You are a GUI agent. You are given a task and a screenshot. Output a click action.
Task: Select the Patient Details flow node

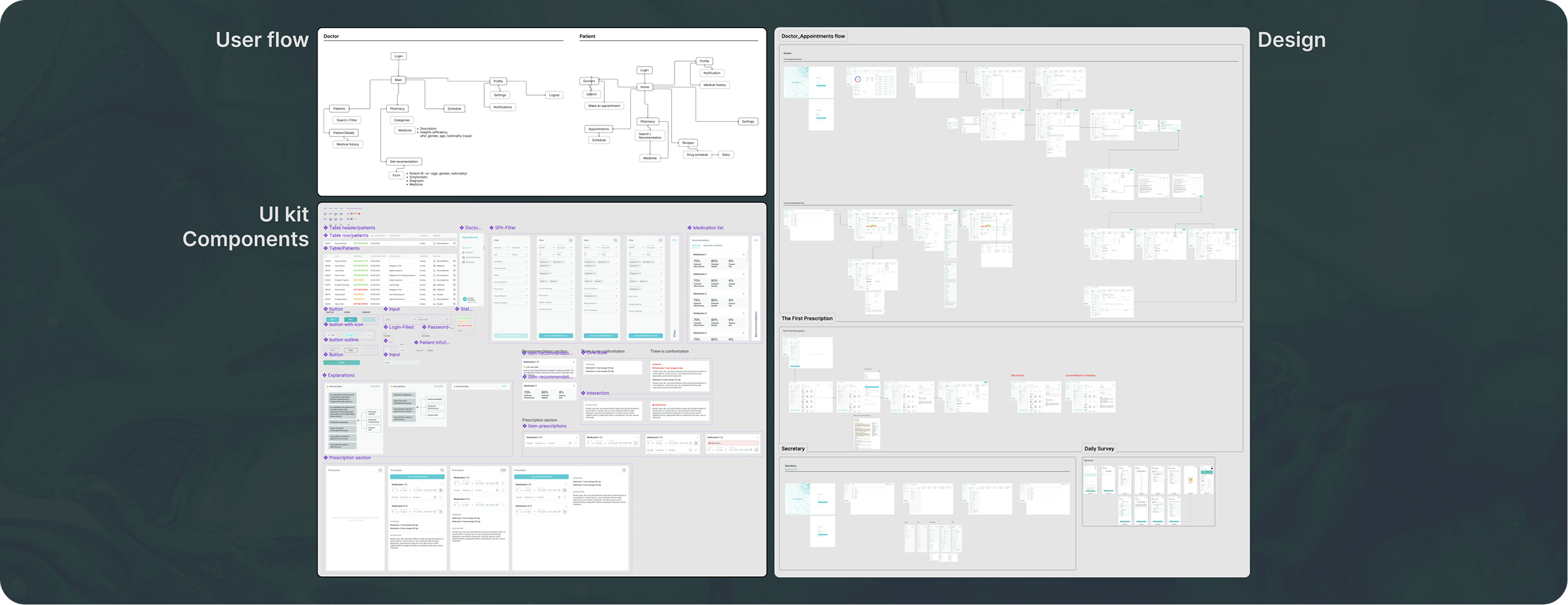(x=344, y=133)
